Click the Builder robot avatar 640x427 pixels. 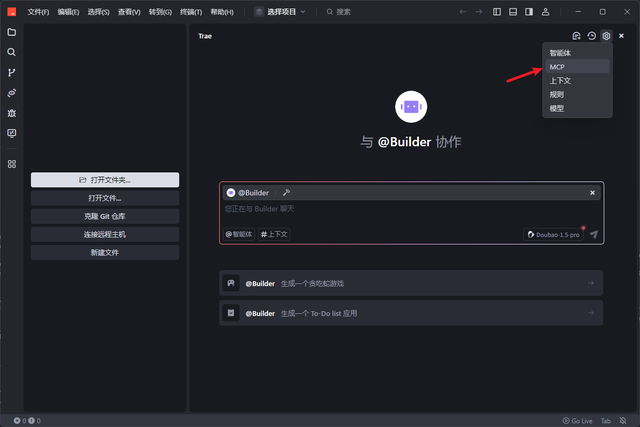(x=411, y=107)
